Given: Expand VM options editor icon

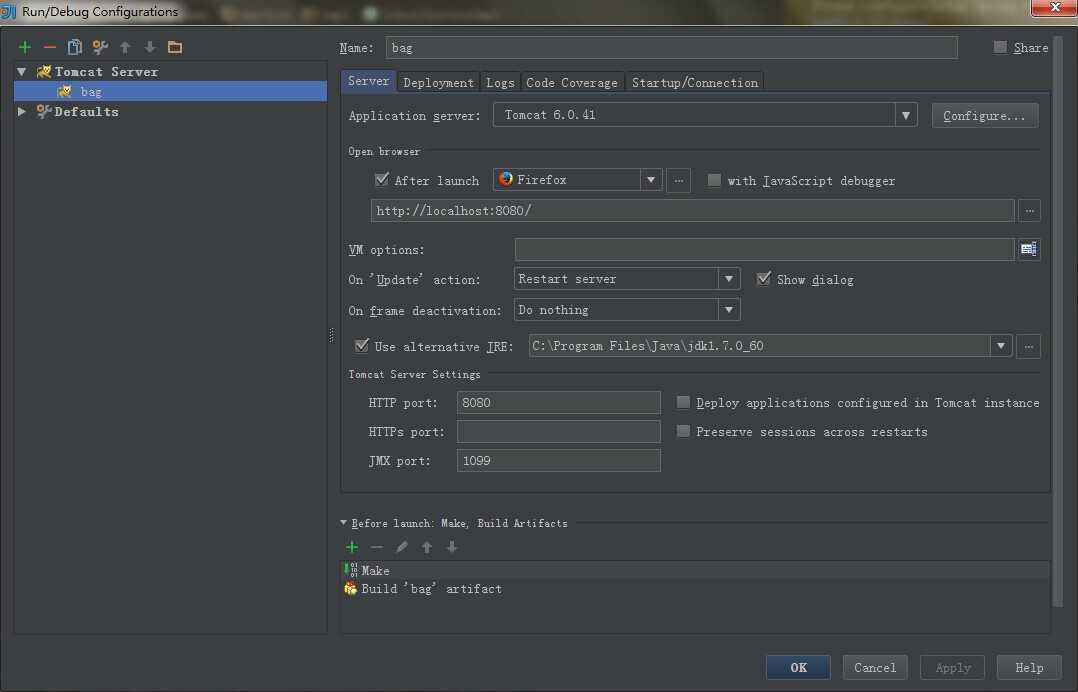Looking at the screenshot, I should point(1028,249).
